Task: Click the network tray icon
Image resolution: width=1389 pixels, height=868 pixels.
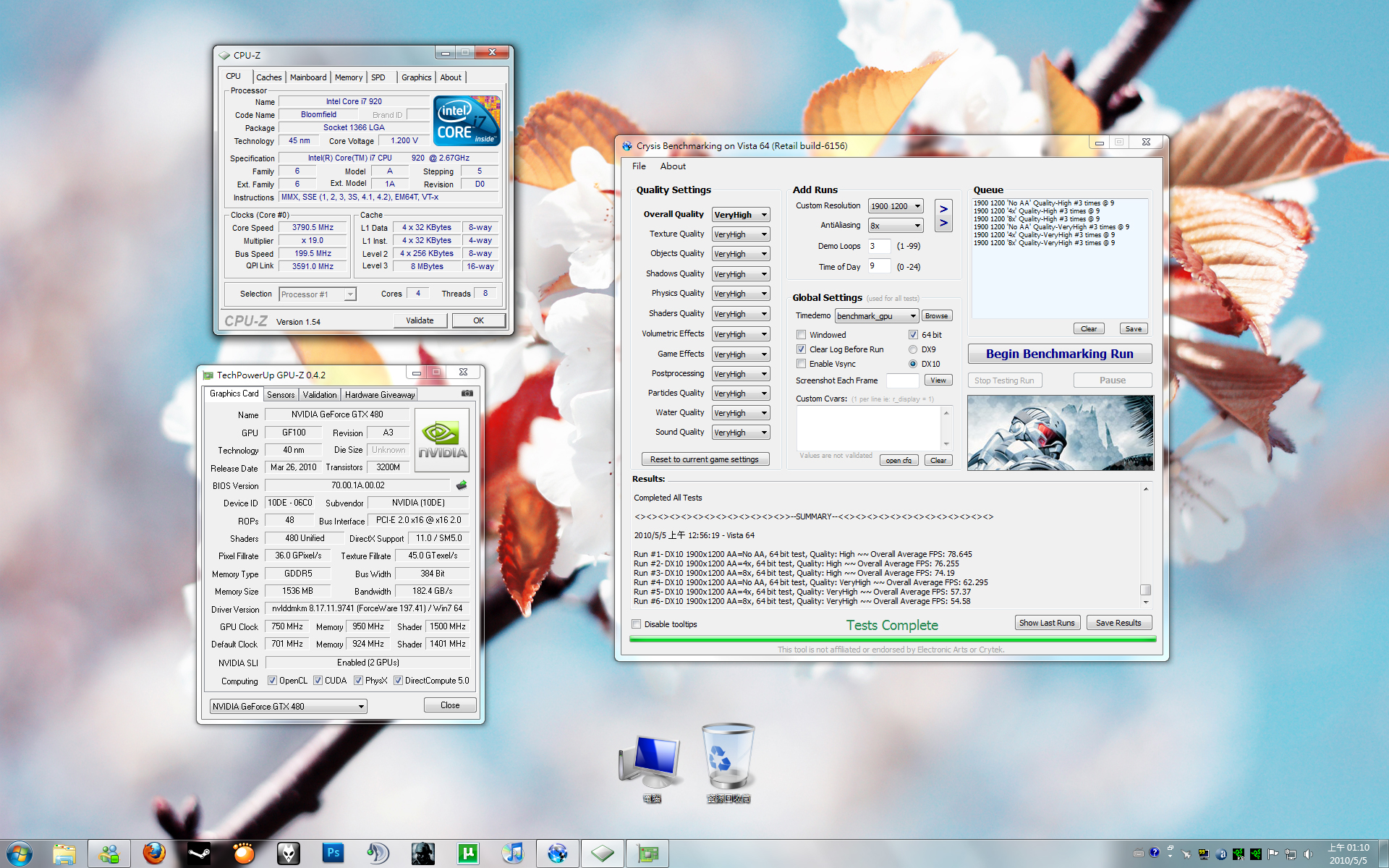Action: click(x=1291, y=854)
